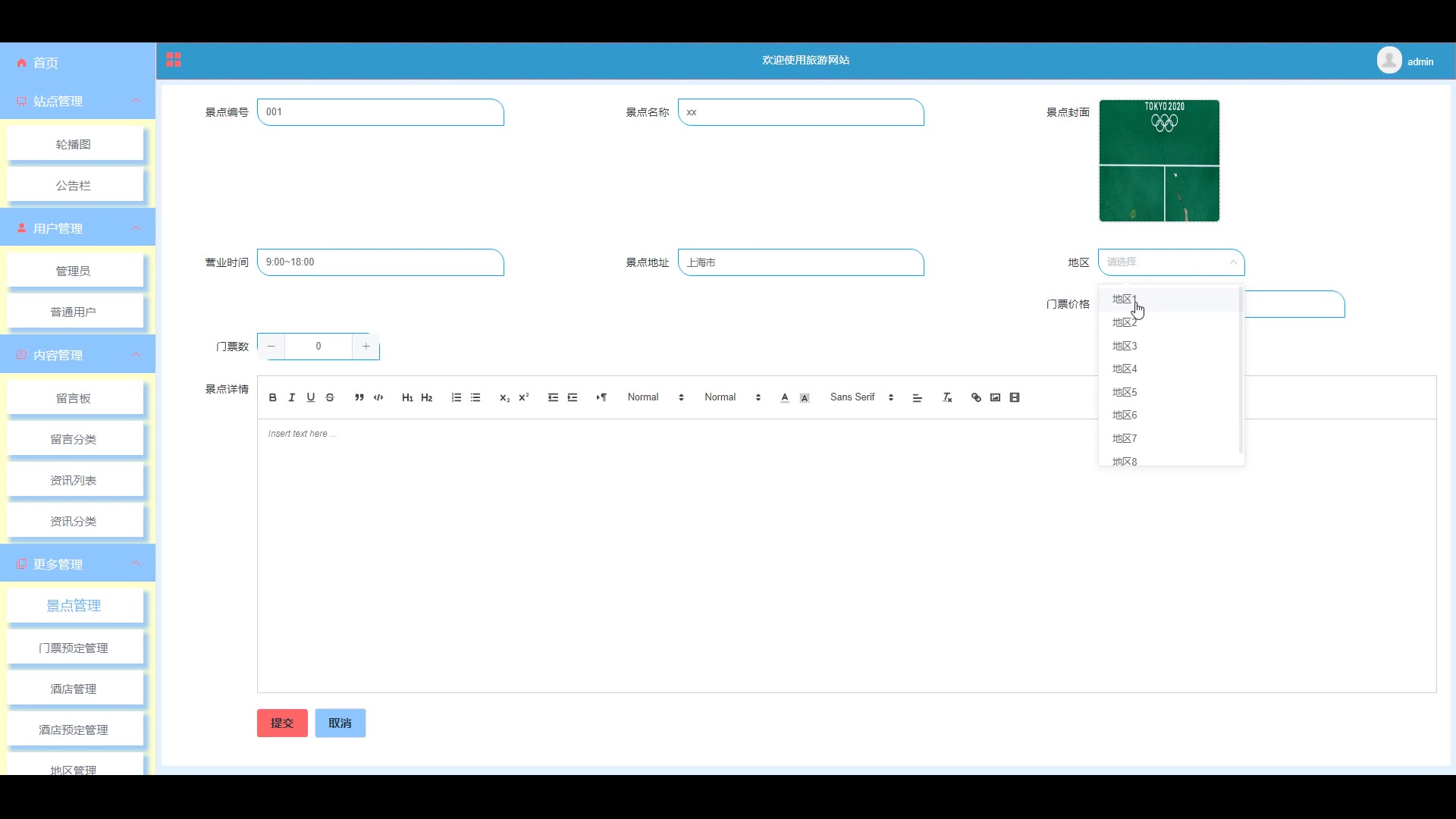Image resolution: width=1456 pixels, height=819 pixels.
Task: Open text color picker
Action: tap(785, 397)
